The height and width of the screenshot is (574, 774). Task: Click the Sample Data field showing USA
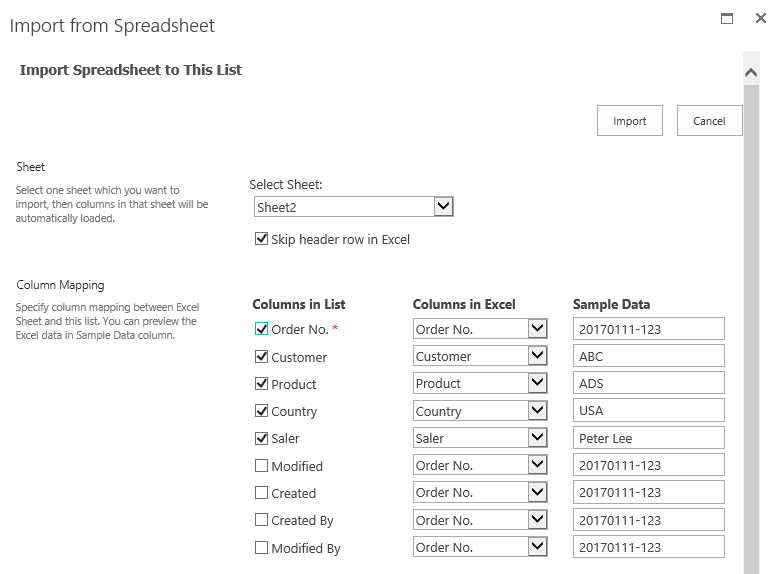648,411
